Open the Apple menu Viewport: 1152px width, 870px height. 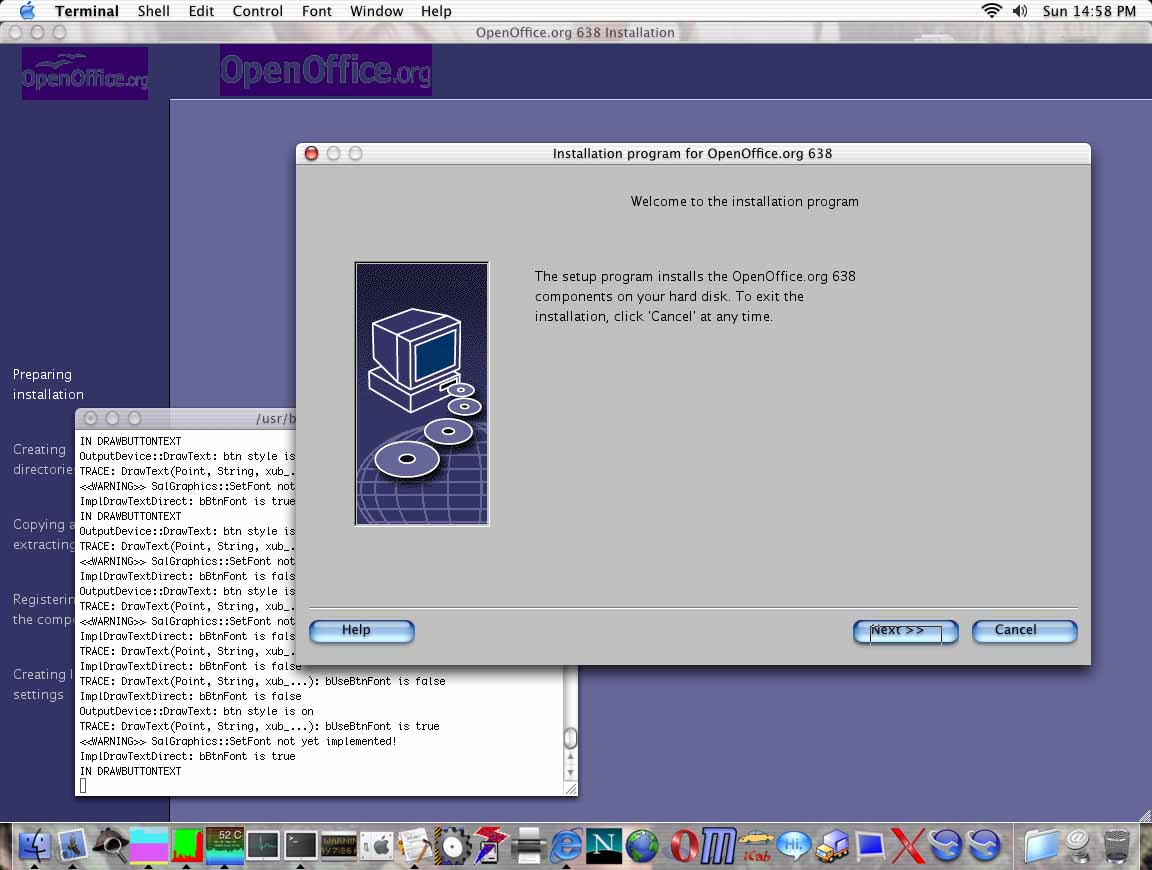27,10
